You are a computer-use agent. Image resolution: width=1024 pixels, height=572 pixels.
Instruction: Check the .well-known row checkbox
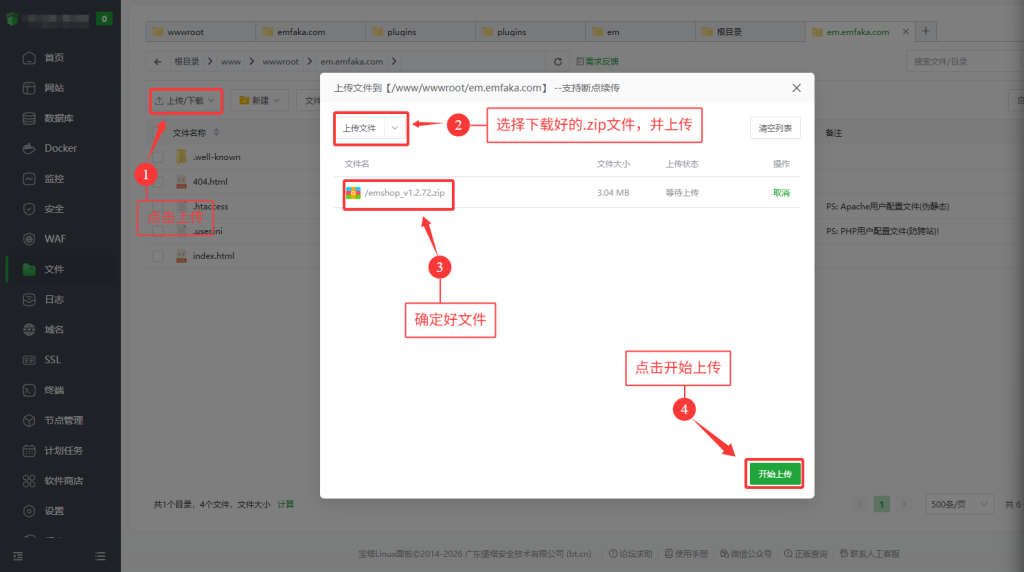tap(158, 157)
